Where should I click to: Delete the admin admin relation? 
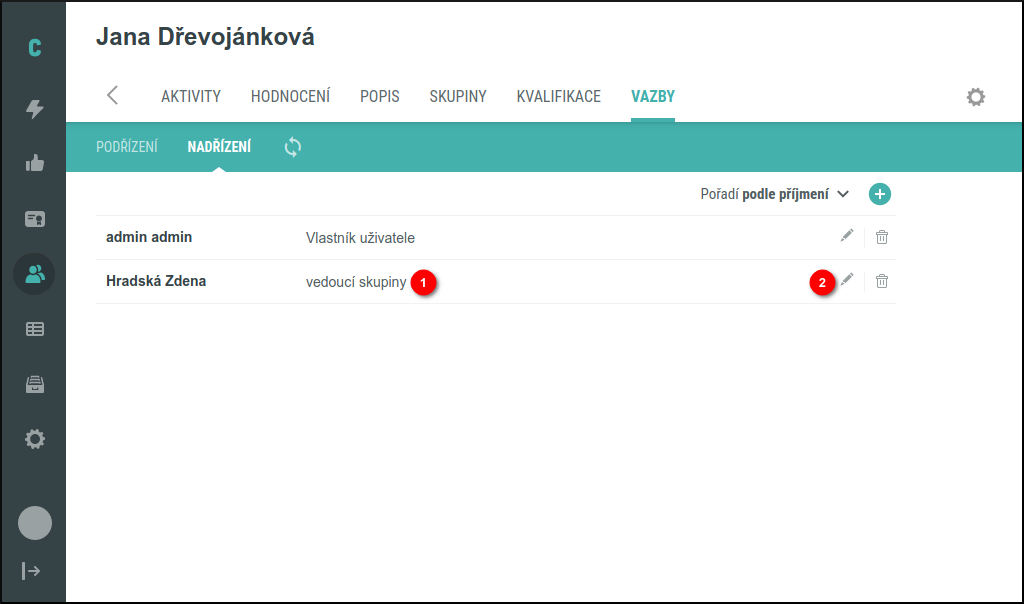coord(882,237)
